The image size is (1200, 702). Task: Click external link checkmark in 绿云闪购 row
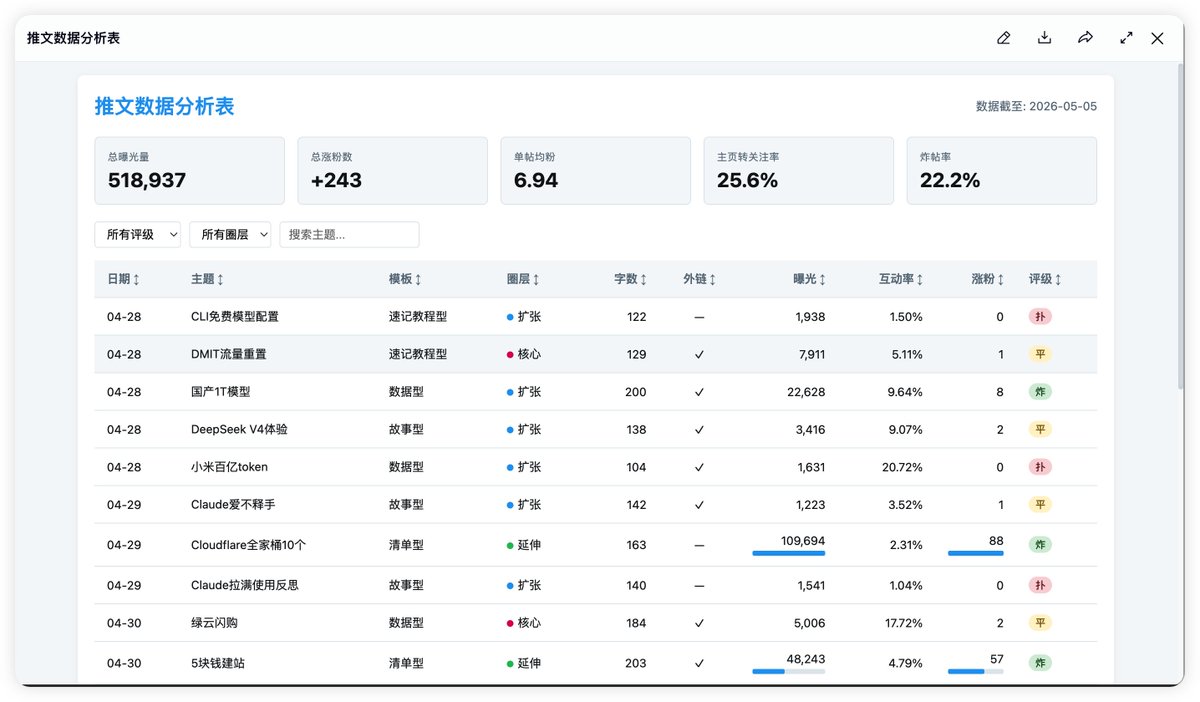[x=699, y=623]
